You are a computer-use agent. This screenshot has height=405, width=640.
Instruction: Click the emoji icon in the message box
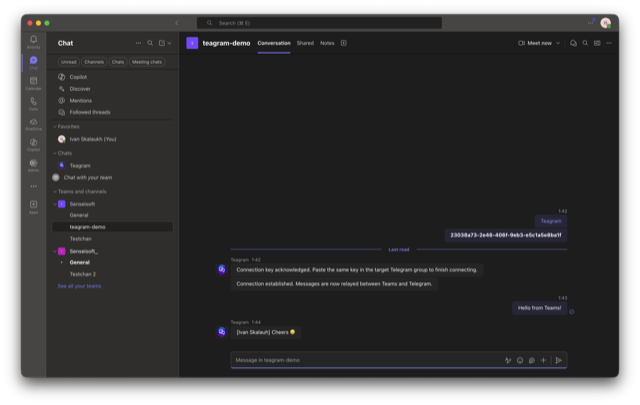(x=520, y=360)
